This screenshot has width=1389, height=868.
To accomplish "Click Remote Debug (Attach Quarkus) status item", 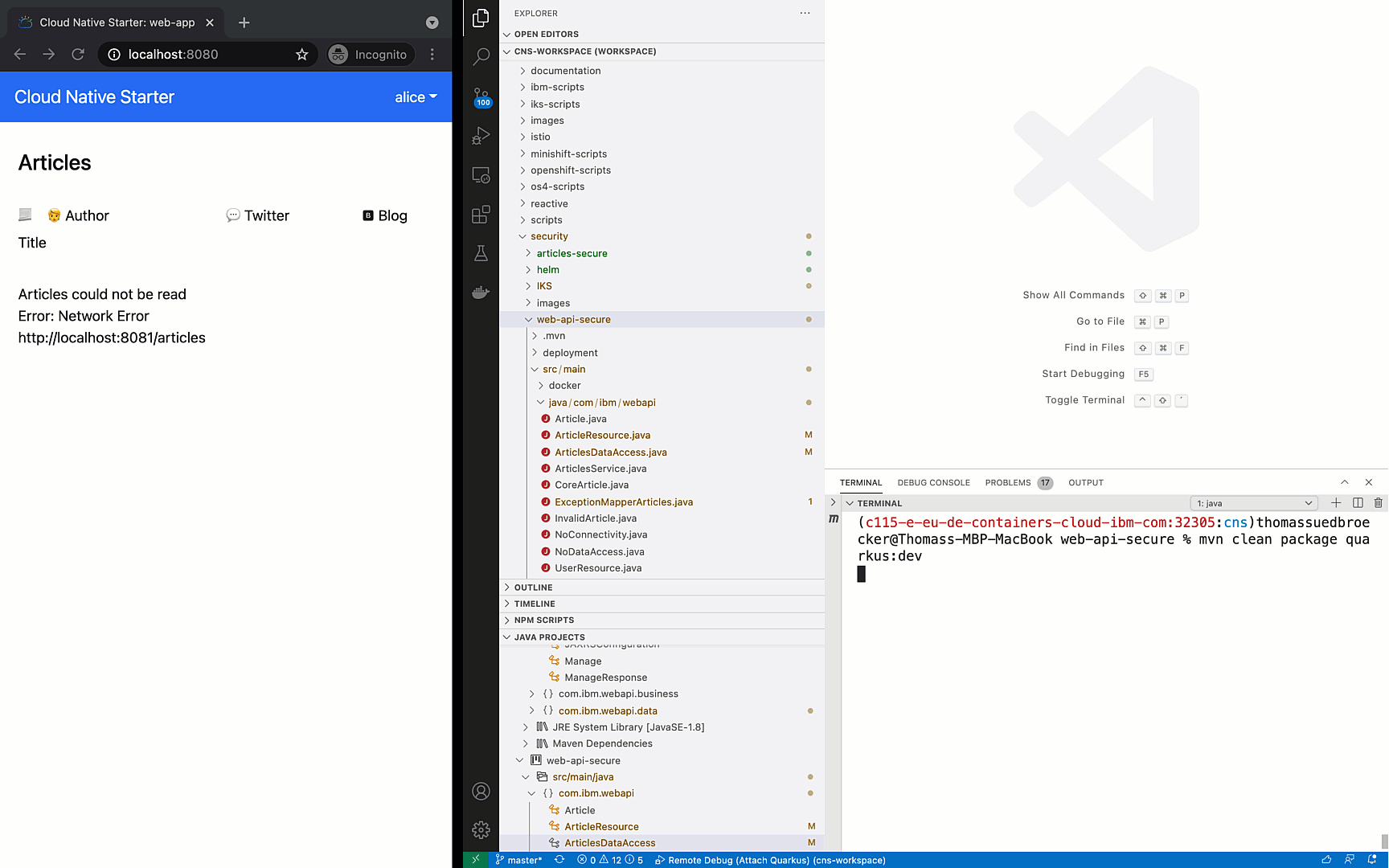I will [x=770, y=860].
